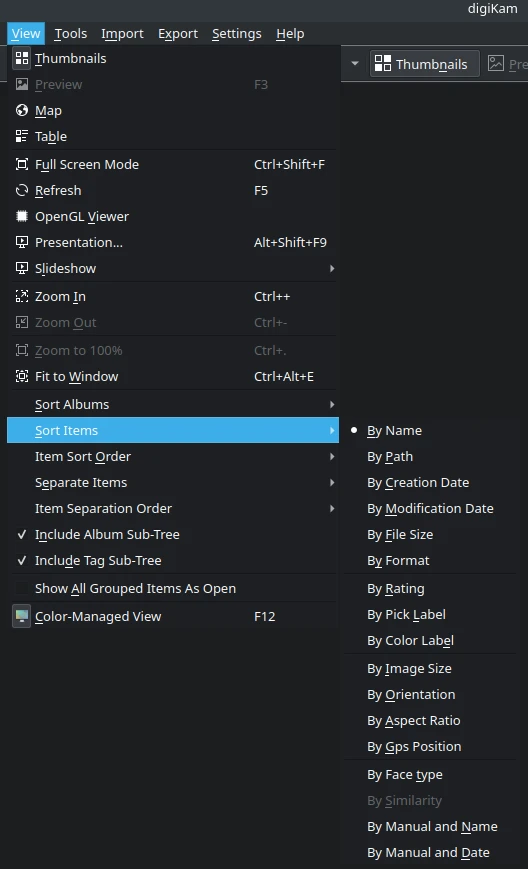
Task: Choose By Aspect Ratio sort option
Action: [413, 721]
